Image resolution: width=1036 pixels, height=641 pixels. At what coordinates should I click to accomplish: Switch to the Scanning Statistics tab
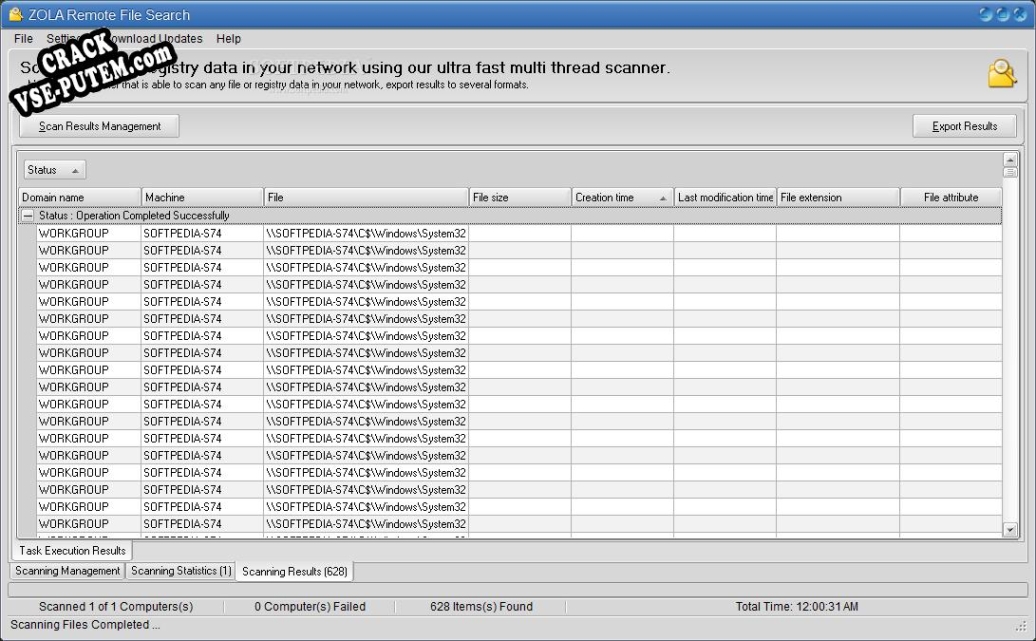180,570
